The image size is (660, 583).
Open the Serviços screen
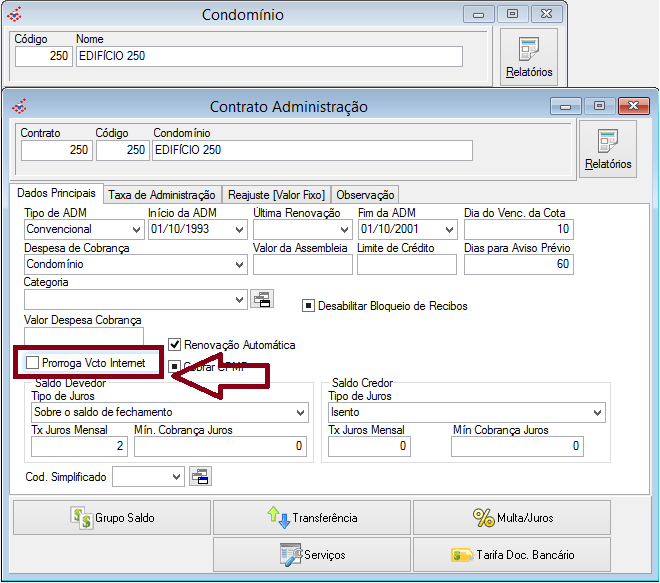click(x=311, y=554)
